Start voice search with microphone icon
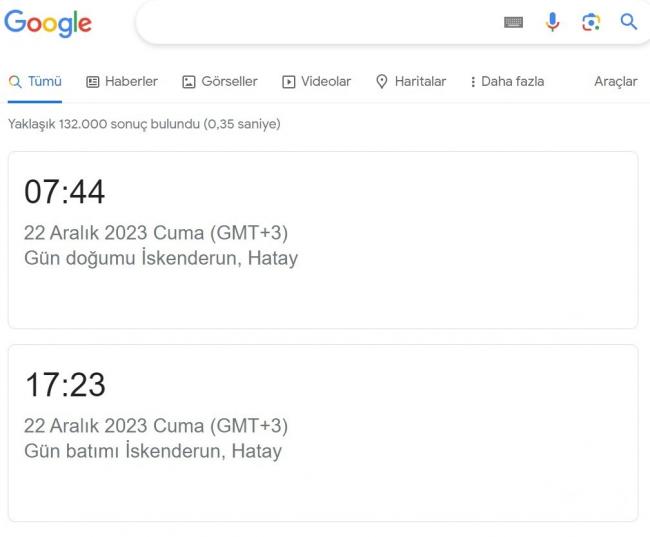 coord(552,22)
